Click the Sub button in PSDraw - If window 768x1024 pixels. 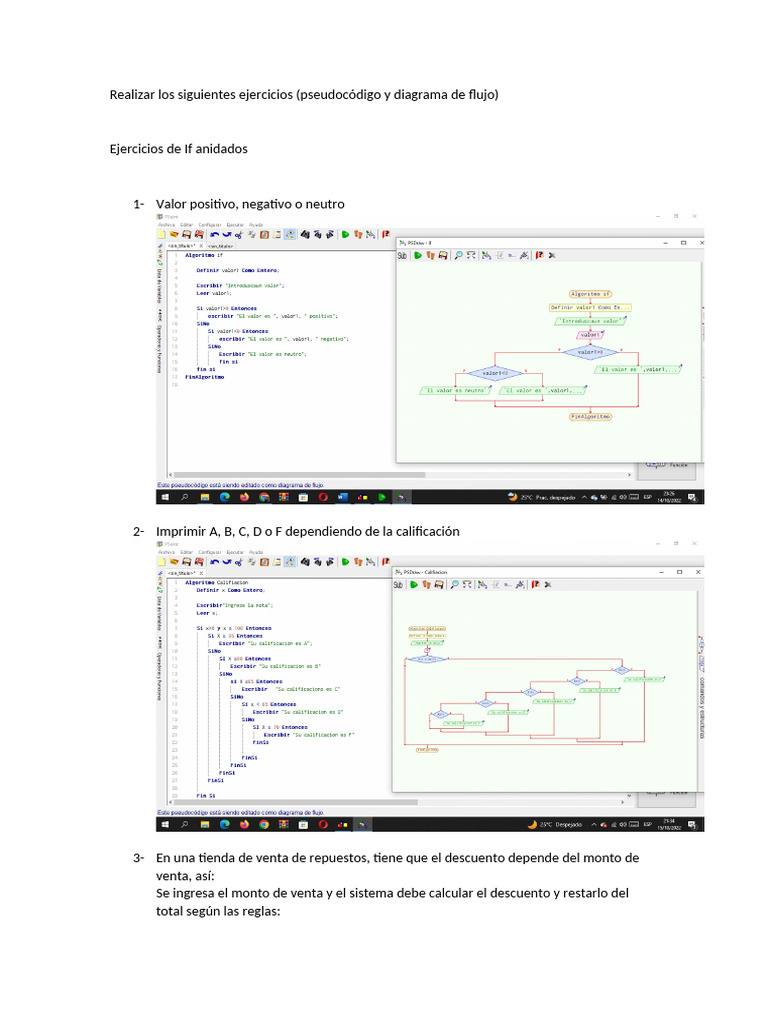tap(402, 256)
